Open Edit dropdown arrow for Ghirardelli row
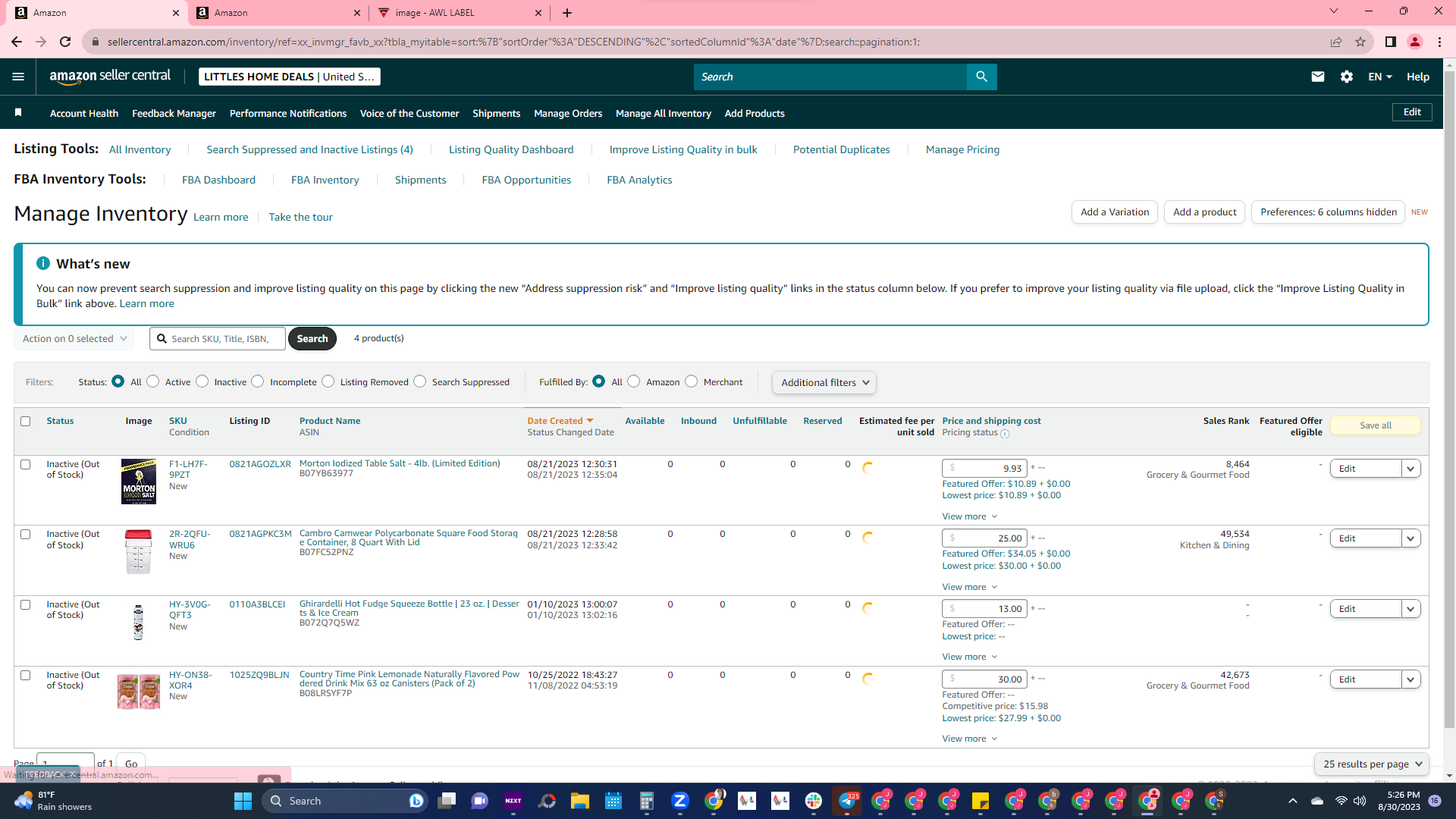The height and width of the screenshot is (819, 1456). pos(1410,609)
